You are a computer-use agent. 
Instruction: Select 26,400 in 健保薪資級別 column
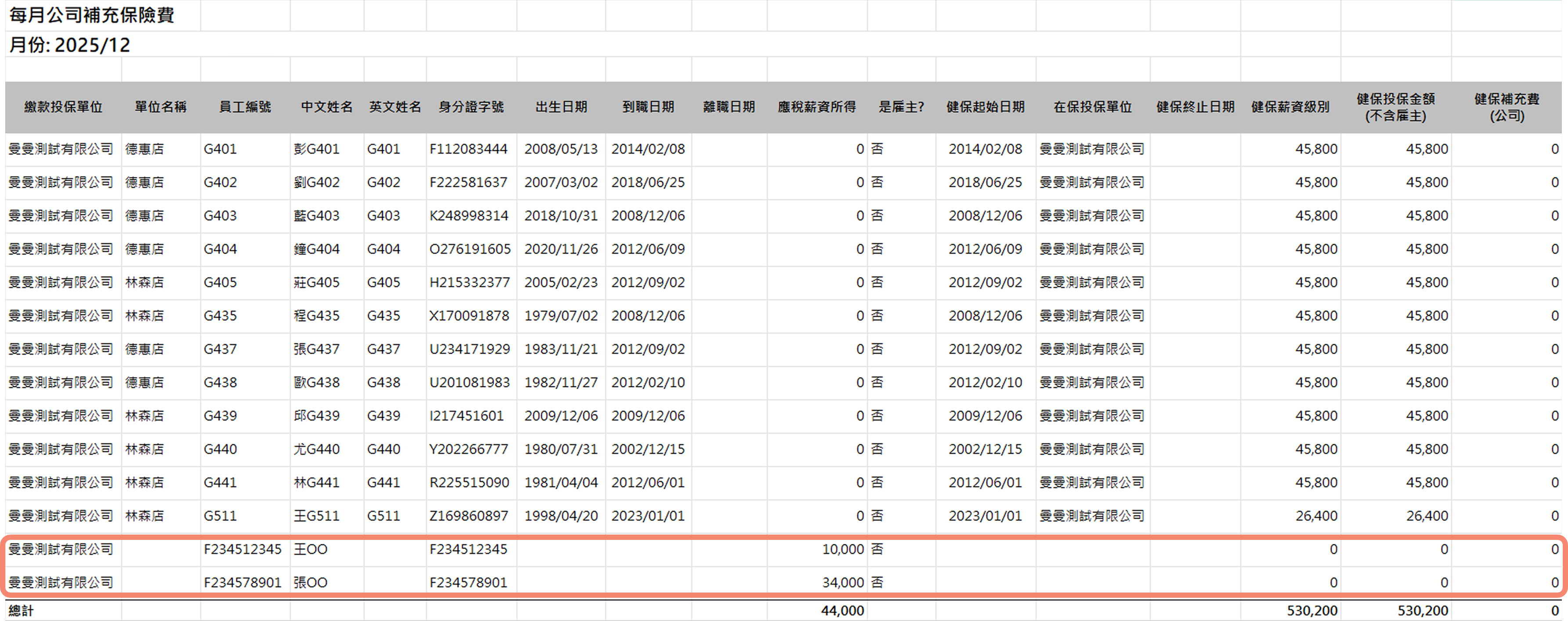[x=1316, y=516]
